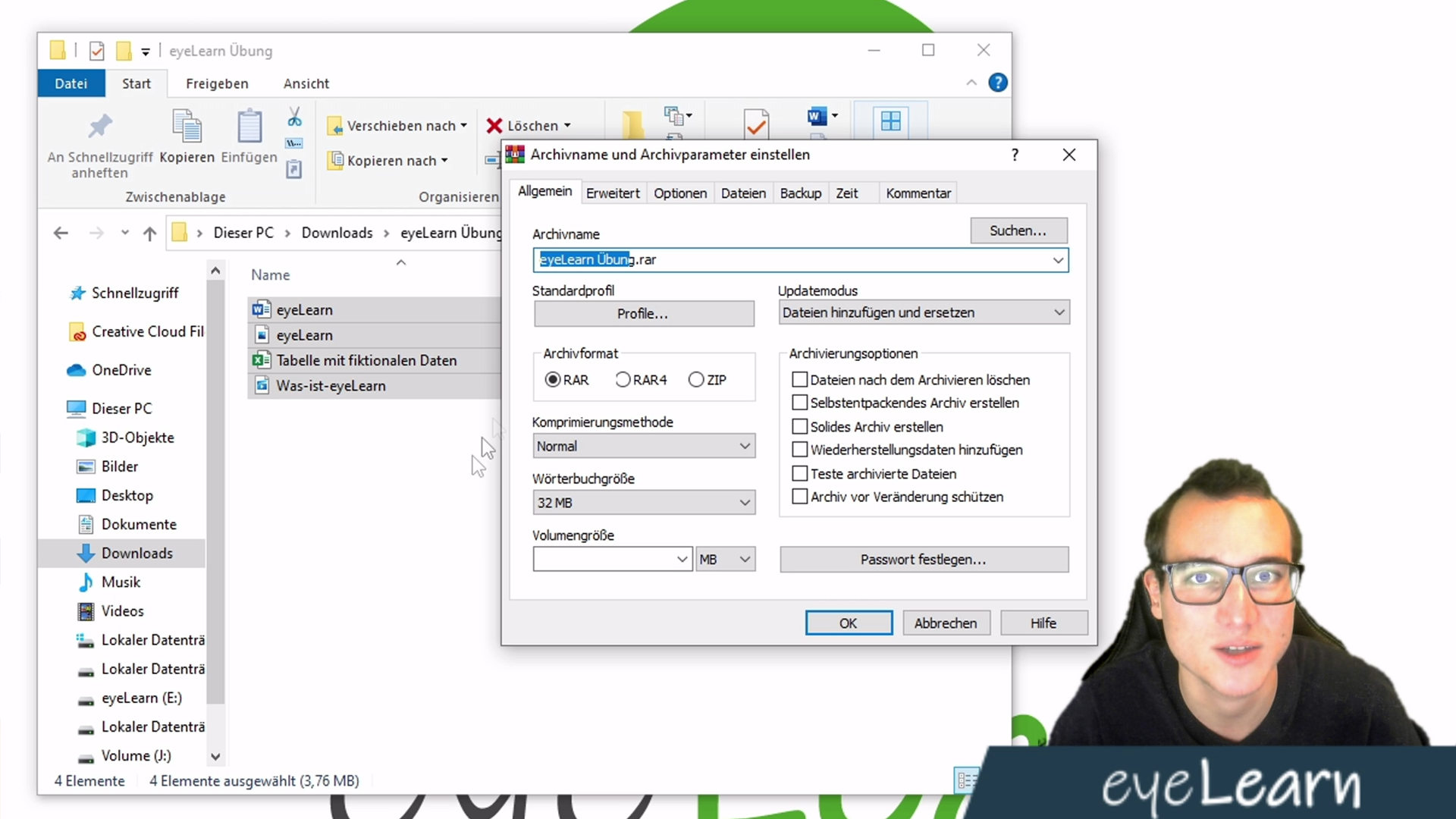Switch to the Kommentar tab
1456x819 pixels.
pos(918,193)
